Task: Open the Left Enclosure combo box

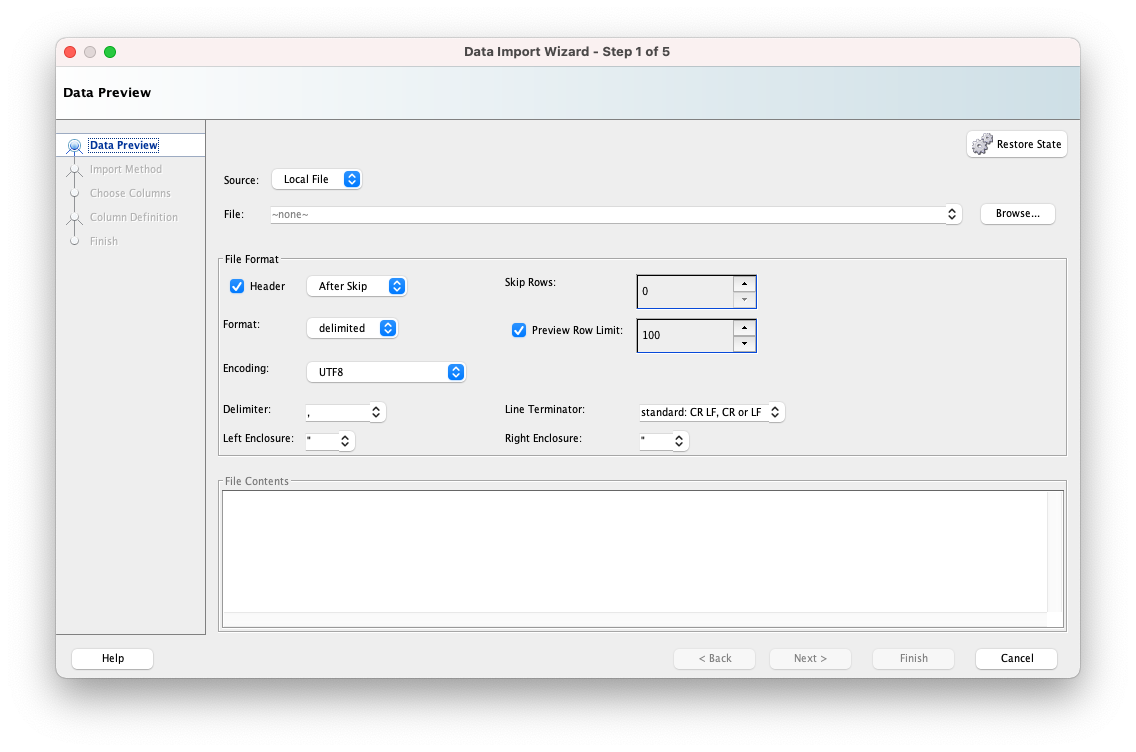Action: point(345,440)
